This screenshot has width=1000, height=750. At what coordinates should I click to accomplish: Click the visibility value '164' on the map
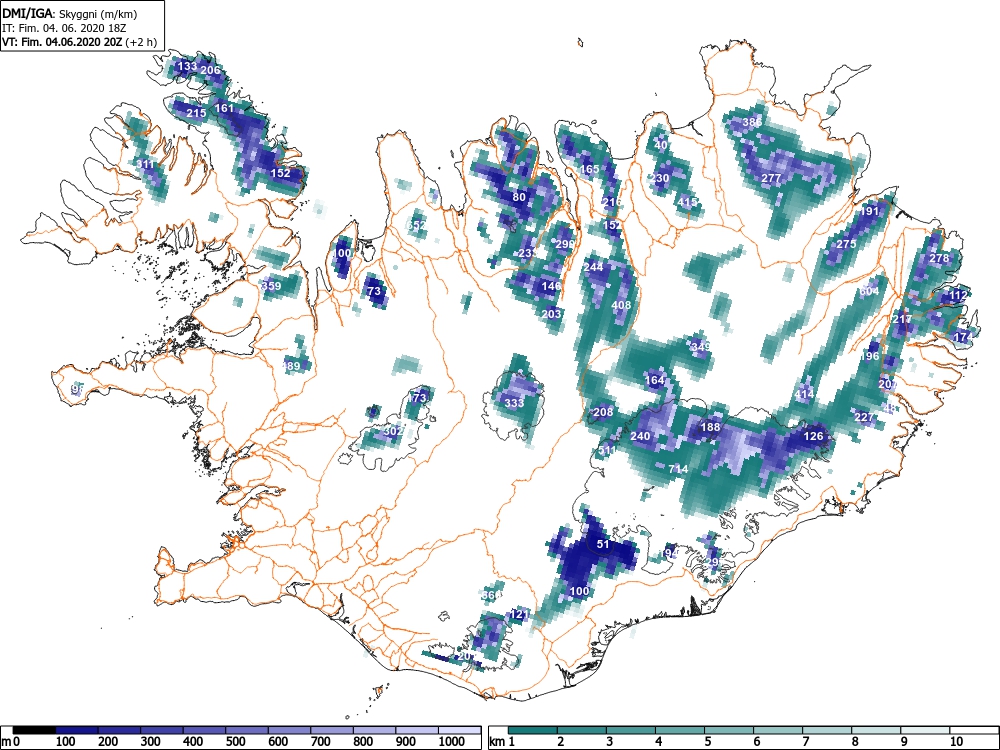(654, 380)
